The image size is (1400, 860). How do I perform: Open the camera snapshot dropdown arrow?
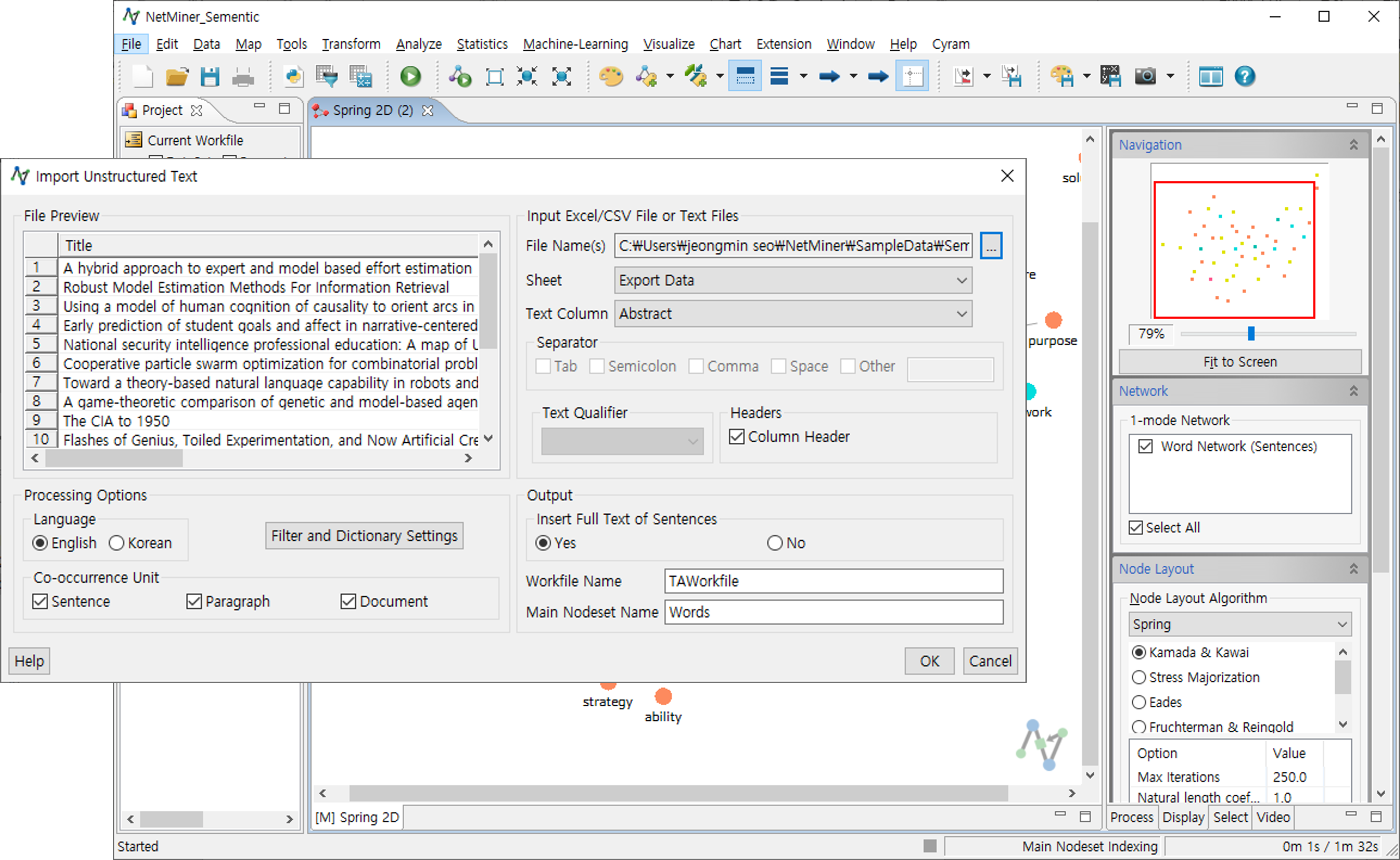click(1170, 76)
